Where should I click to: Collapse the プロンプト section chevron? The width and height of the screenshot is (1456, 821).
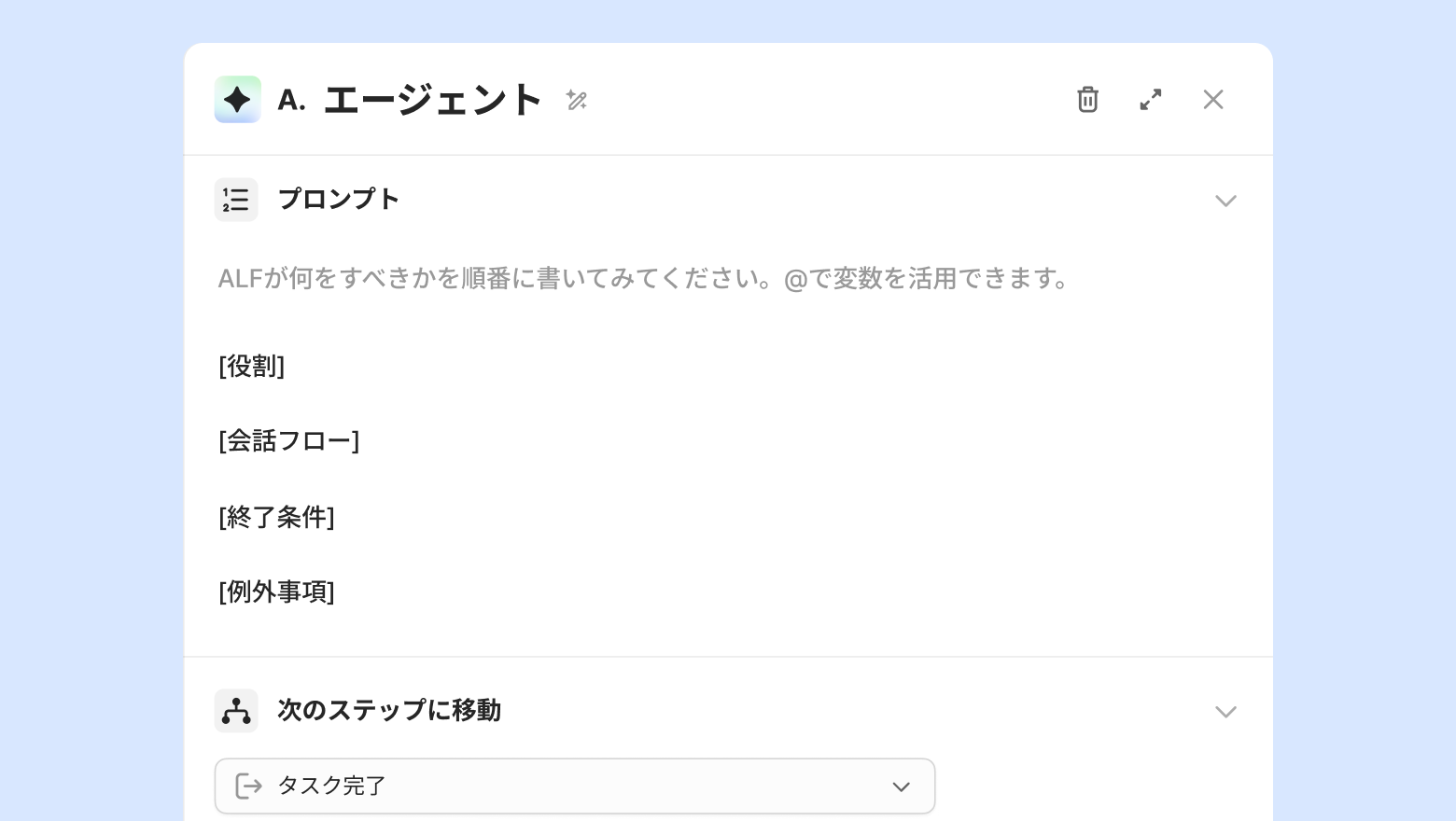tap(1225, 201)
